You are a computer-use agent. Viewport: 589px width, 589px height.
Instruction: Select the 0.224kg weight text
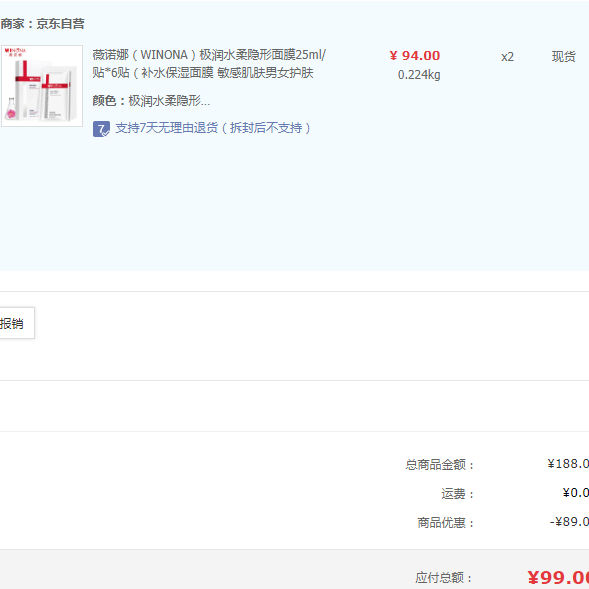coord(419,75)
